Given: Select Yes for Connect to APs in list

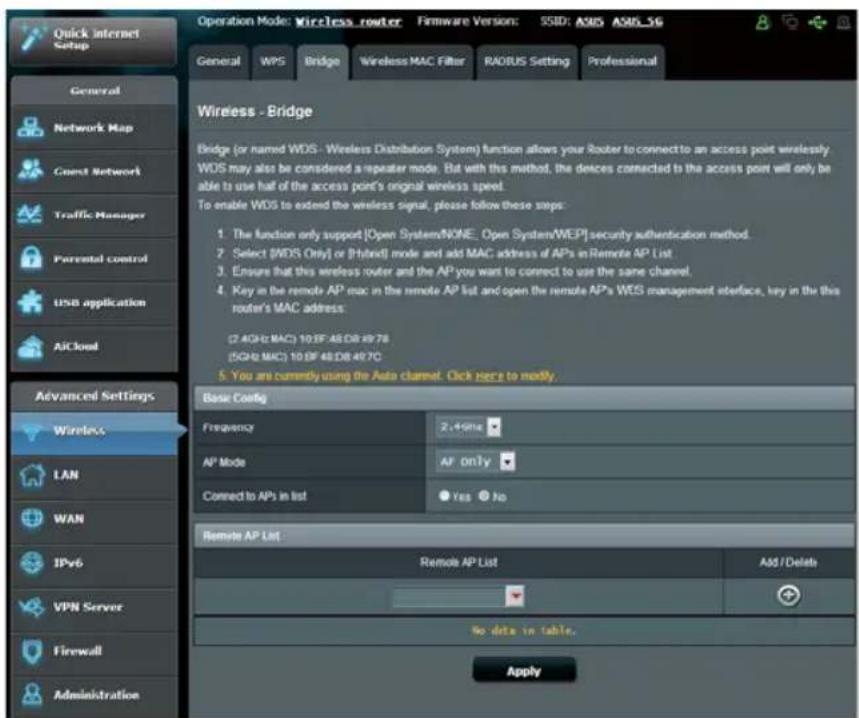Looking at the screenshot, I should pyautogui.click(x=444, y=496).
